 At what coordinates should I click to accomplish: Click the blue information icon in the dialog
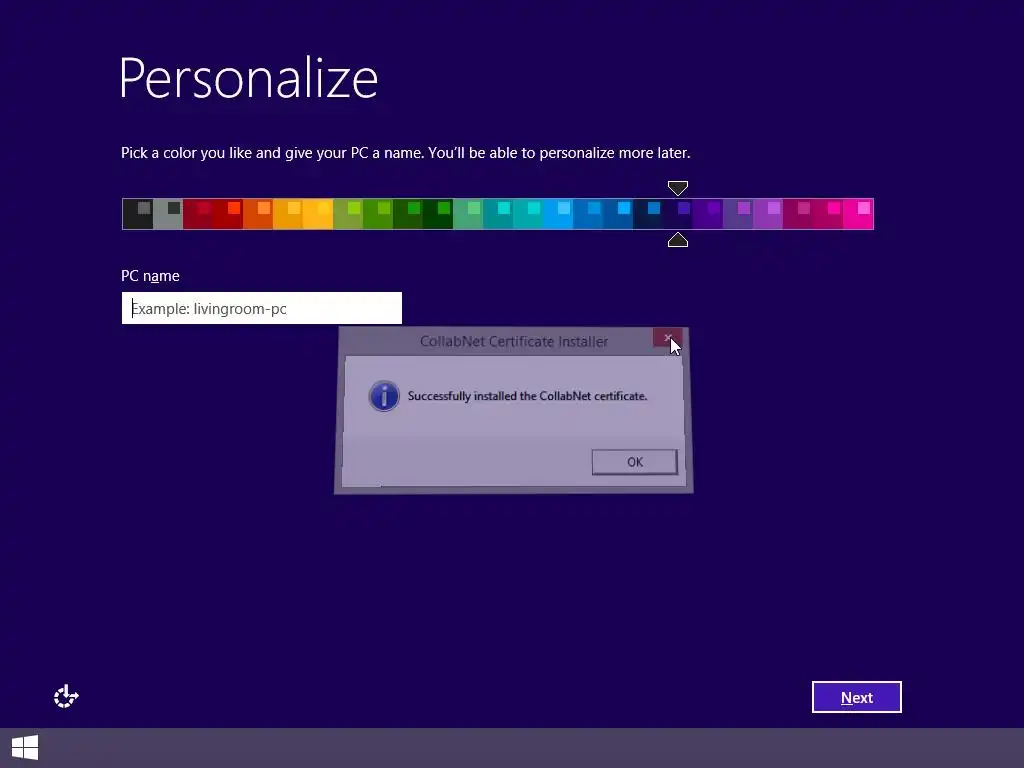(384, 396)
